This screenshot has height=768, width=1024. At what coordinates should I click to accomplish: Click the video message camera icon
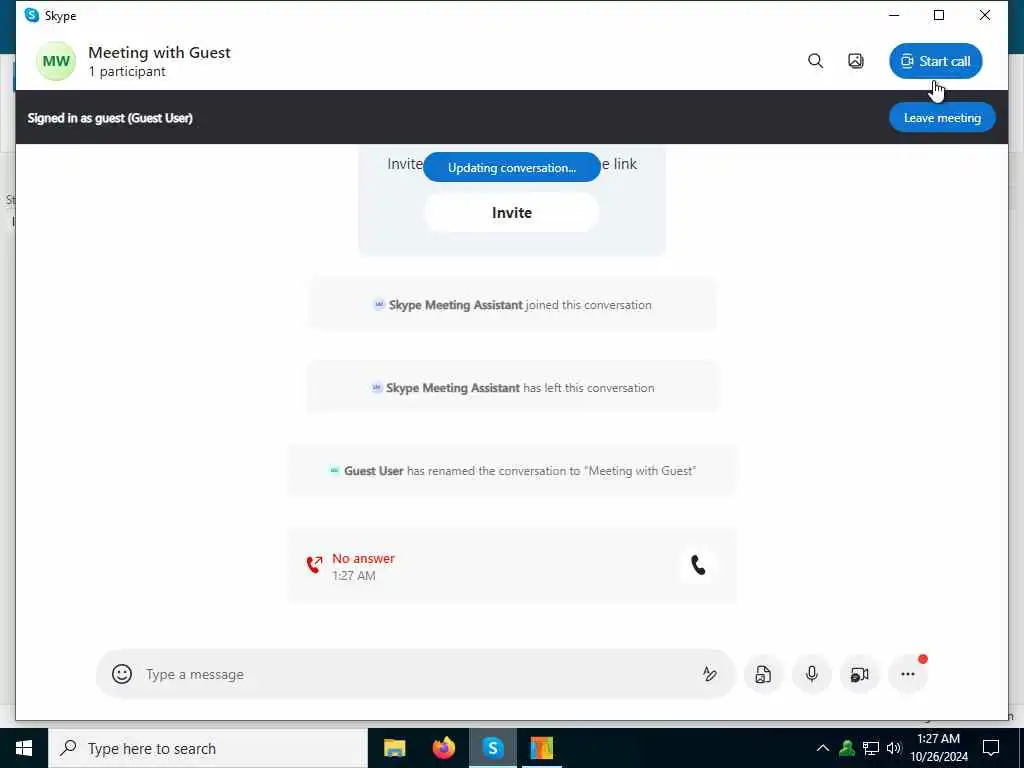click(859, 674)
